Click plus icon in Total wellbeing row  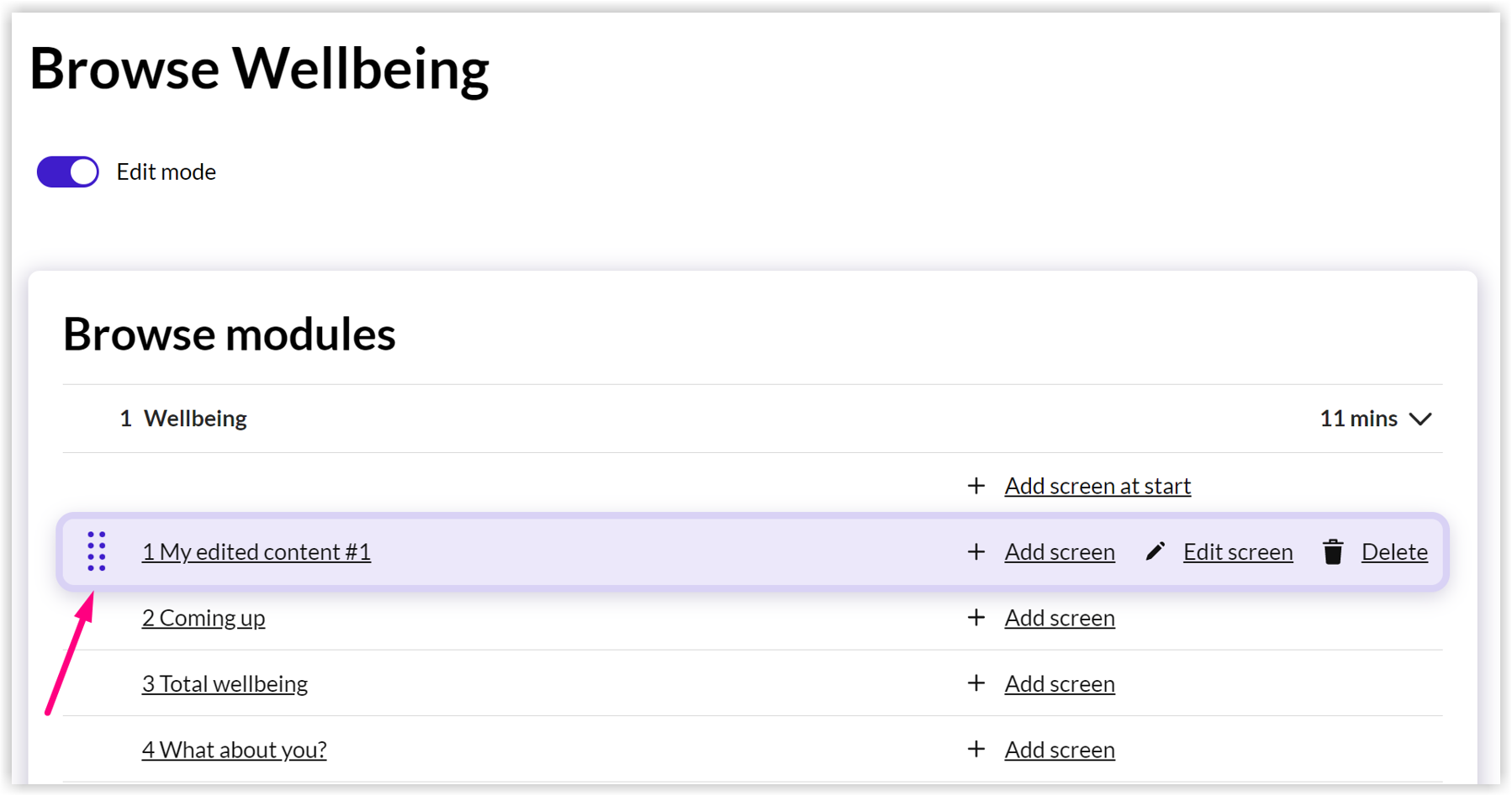click(x=976, y=683)
